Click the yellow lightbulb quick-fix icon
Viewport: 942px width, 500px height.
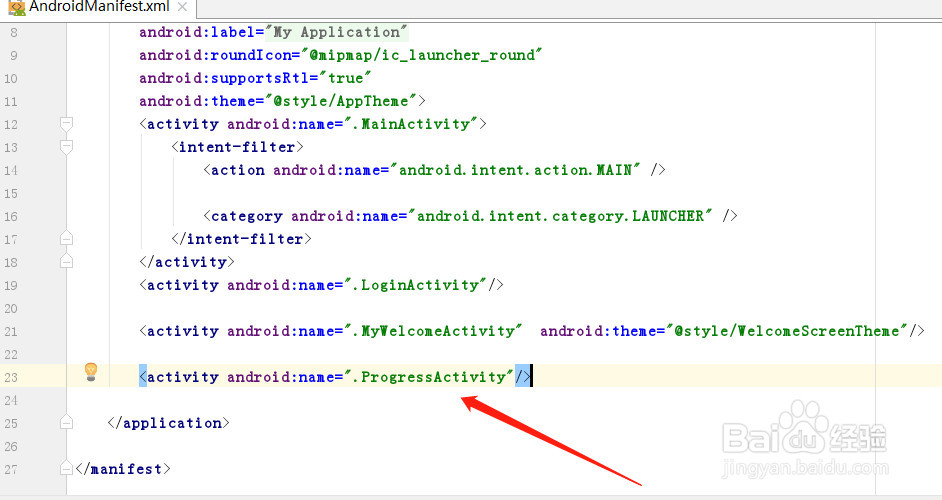91,372
